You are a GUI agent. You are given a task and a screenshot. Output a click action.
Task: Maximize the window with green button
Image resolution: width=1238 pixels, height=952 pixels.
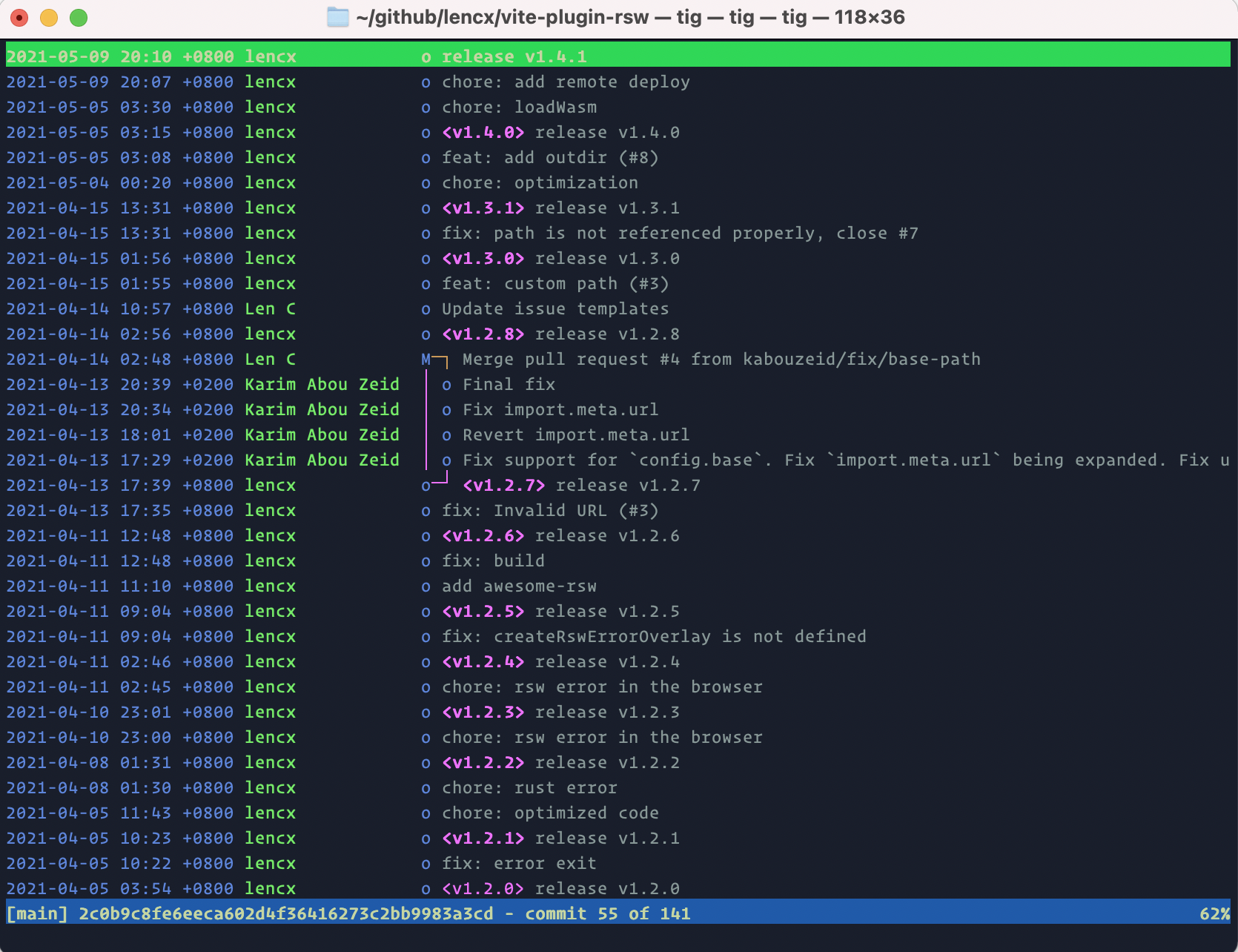[79, 17]
